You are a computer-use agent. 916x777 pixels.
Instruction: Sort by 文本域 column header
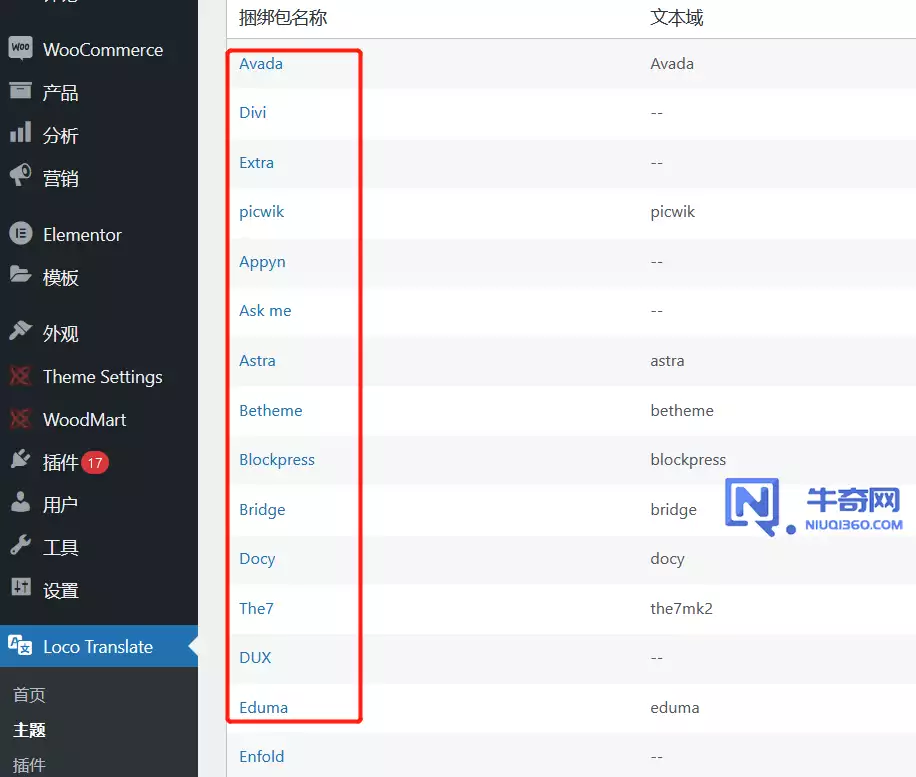676,18
